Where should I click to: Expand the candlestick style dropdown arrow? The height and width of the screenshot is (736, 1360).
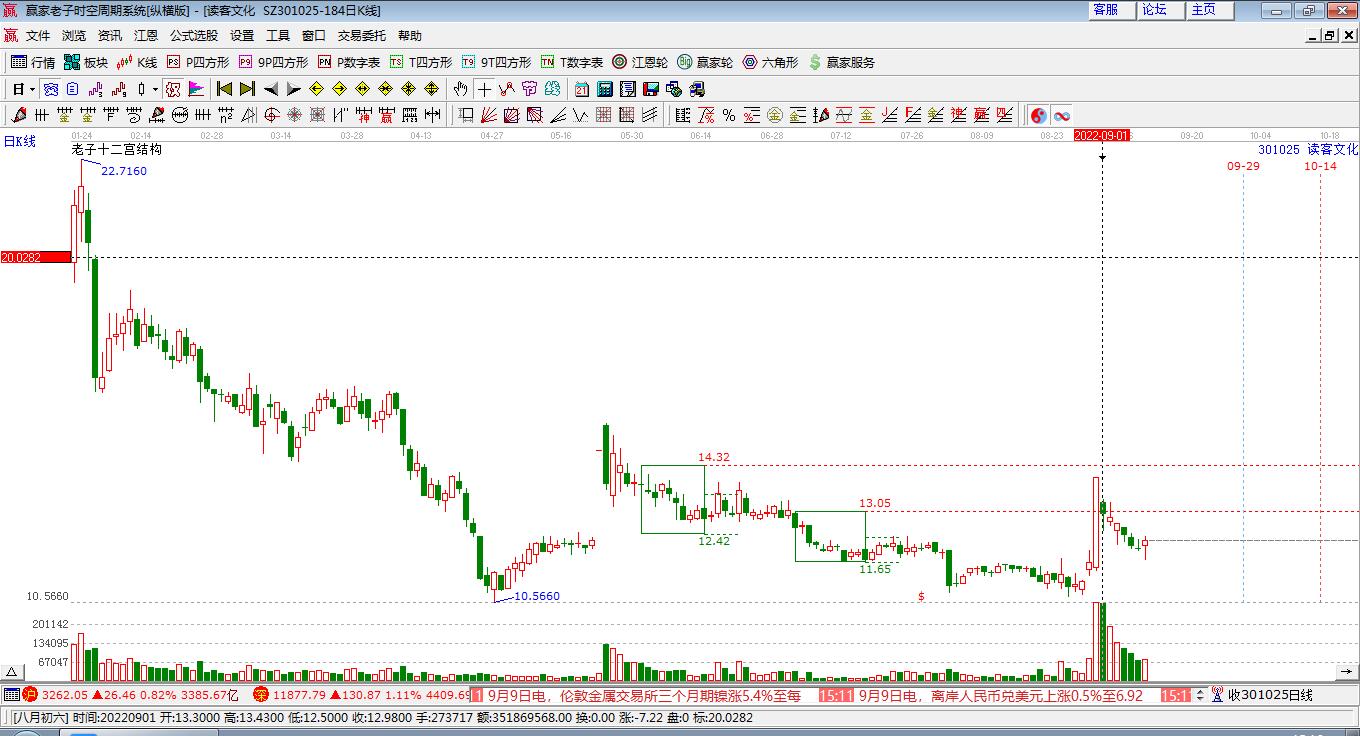coord(155,89)
